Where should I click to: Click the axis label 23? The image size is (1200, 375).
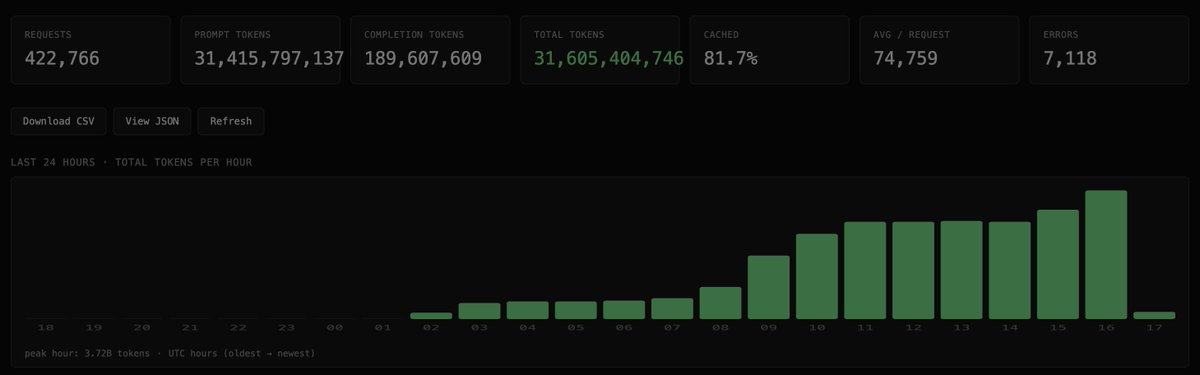click(x=286, y=328)
